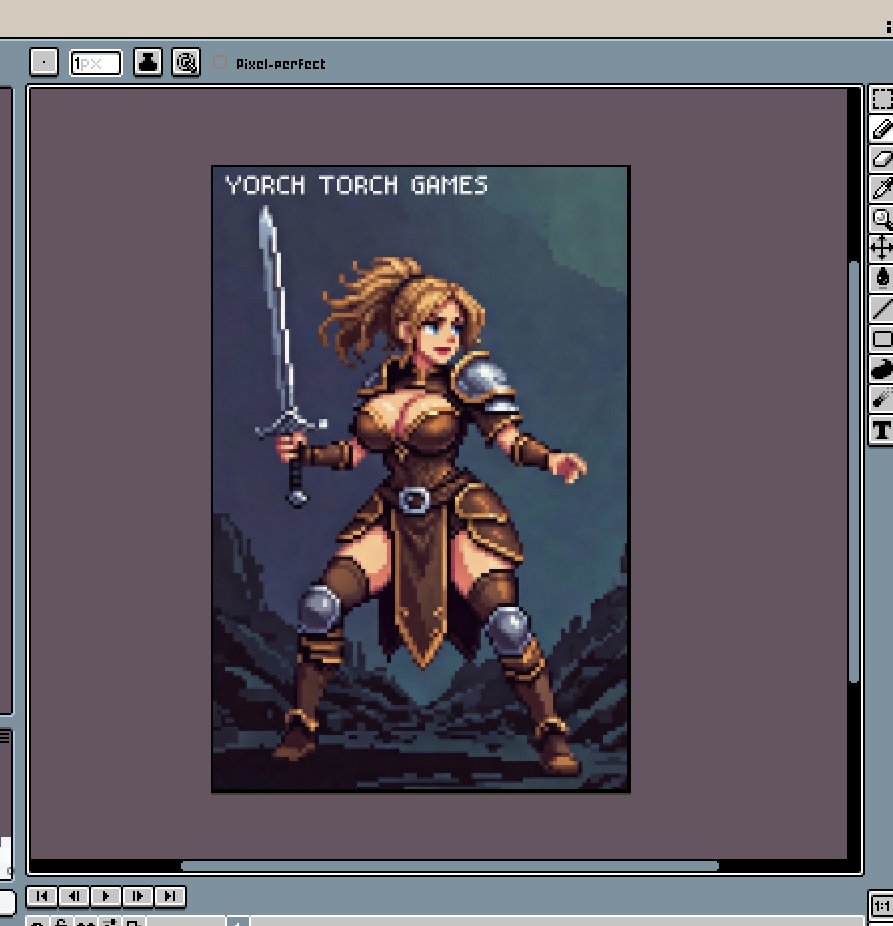
Task: Select the Paint Bucket tool
Action: coord(881,278)
